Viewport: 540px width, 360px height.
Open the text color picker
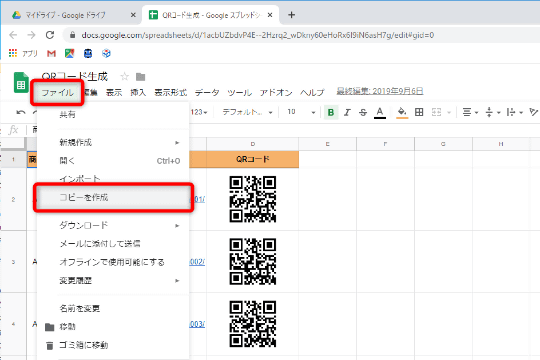(x=380, y=112)
